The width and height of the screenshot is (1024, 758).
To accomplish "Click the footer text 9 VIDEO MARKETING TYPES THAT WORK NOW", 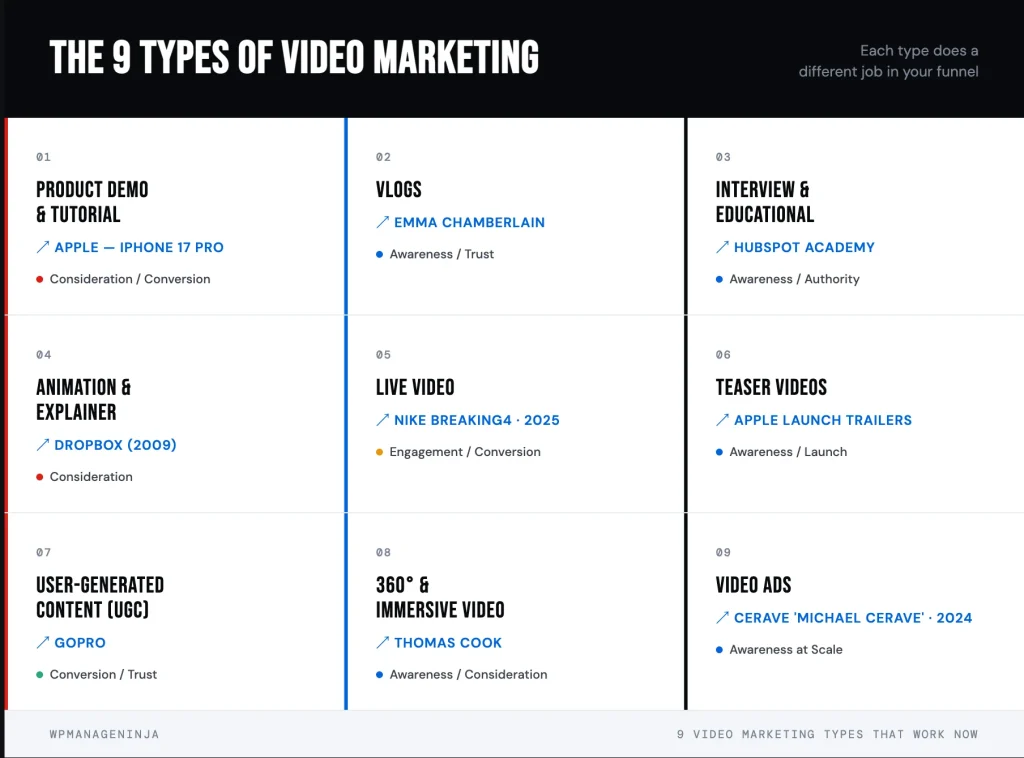I will 828,734.
